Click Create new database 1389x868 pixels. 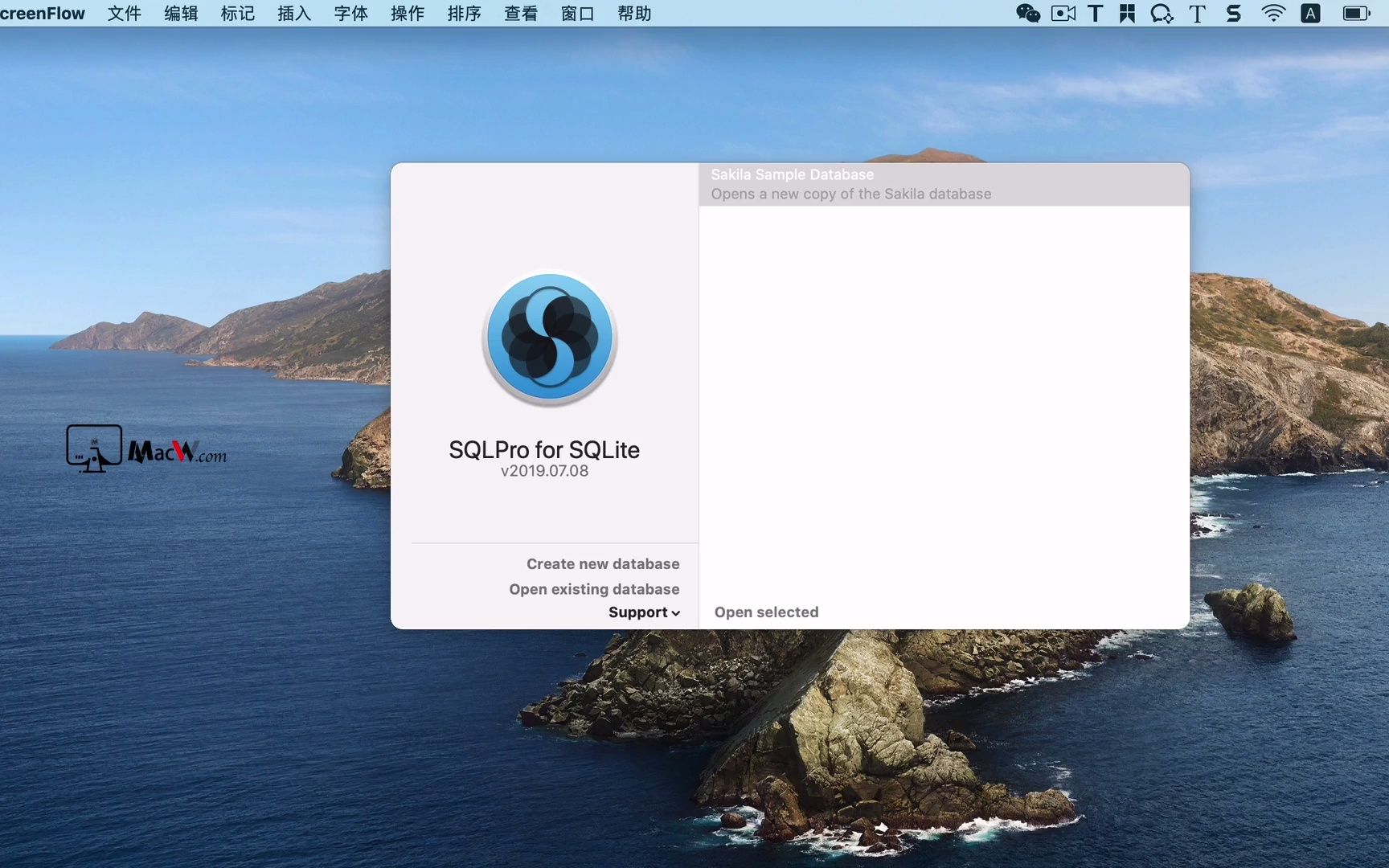click(603, 564)
